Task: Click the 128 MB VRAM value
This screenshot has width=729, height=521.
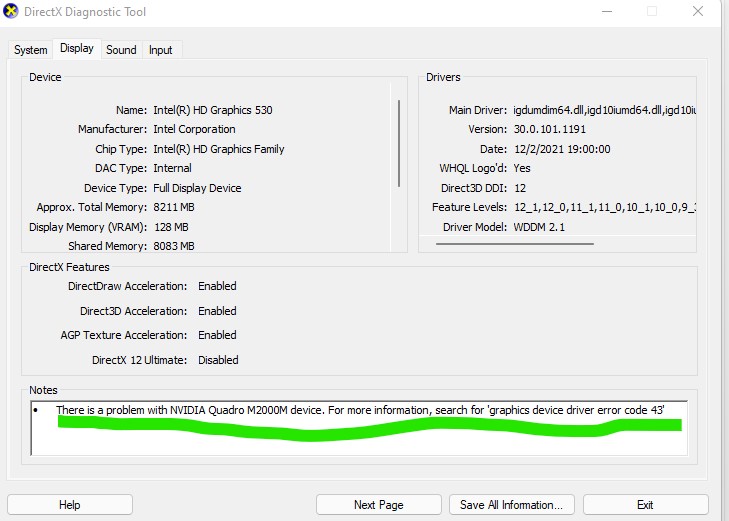Action: (x=171, y=227)
